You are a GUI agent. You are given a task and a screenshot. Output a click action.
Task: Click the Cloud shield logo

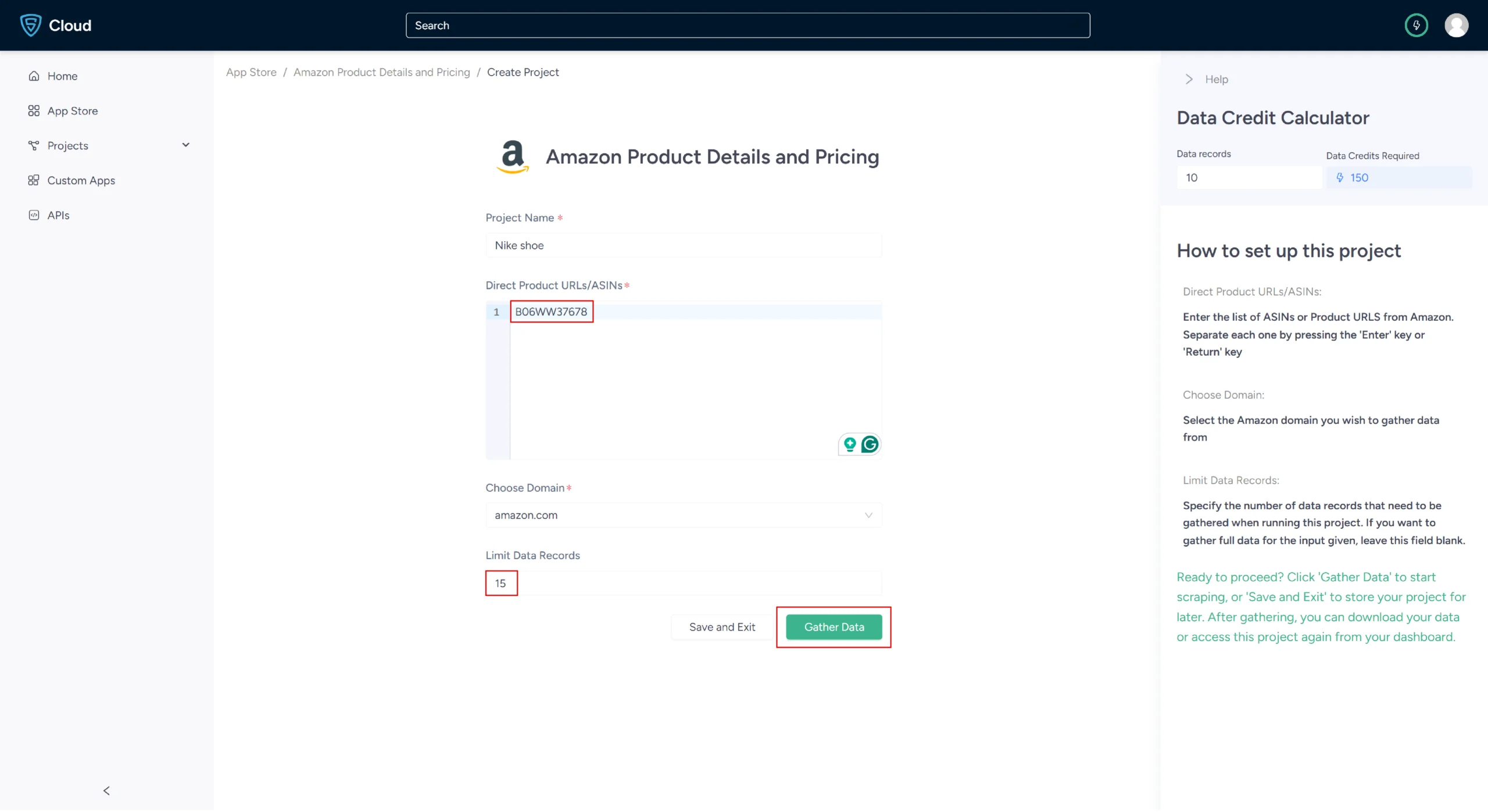coord(30,25)
